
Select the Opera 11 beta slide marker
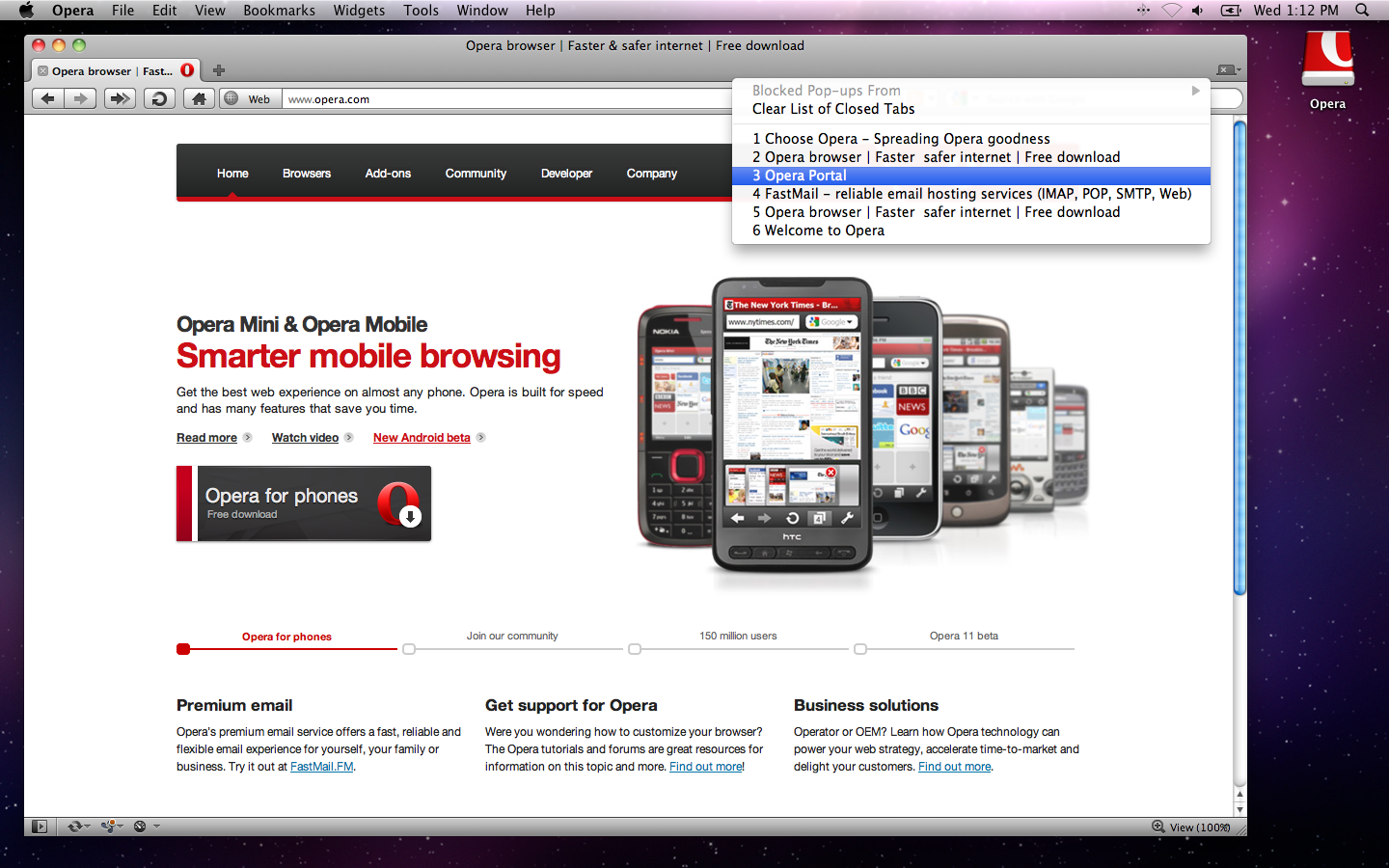860,649
